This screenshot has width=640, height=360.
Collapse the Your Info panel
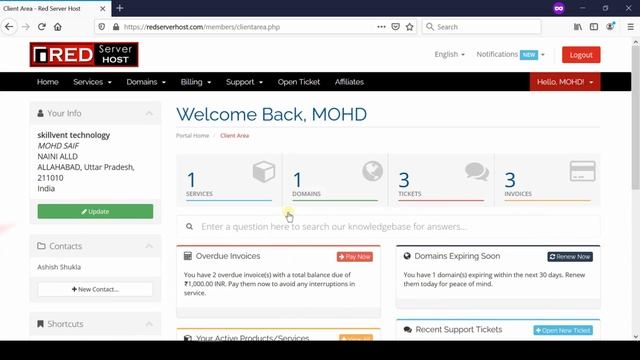point(149,113)
